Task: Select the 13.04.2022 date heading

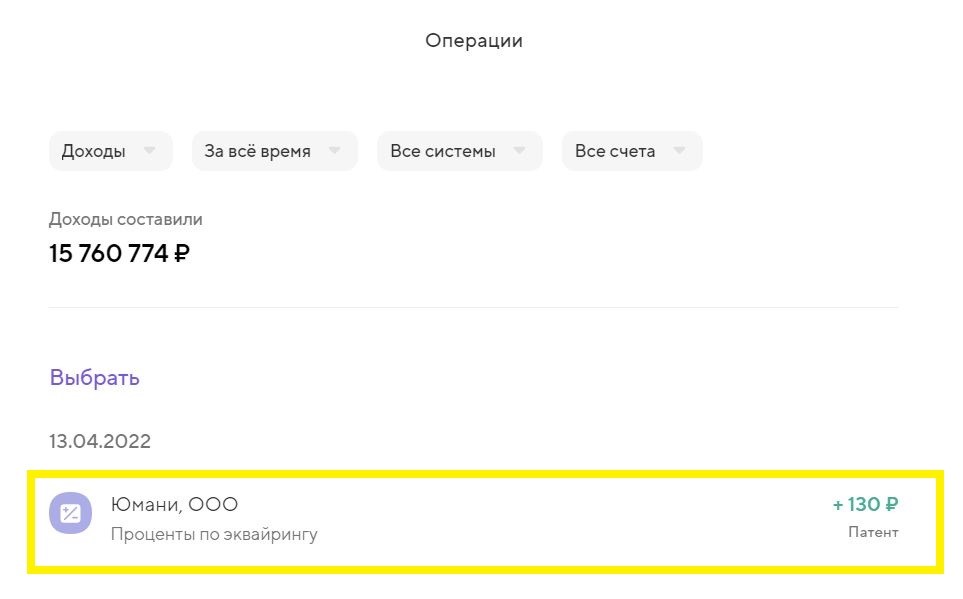Action: point(100,440)
